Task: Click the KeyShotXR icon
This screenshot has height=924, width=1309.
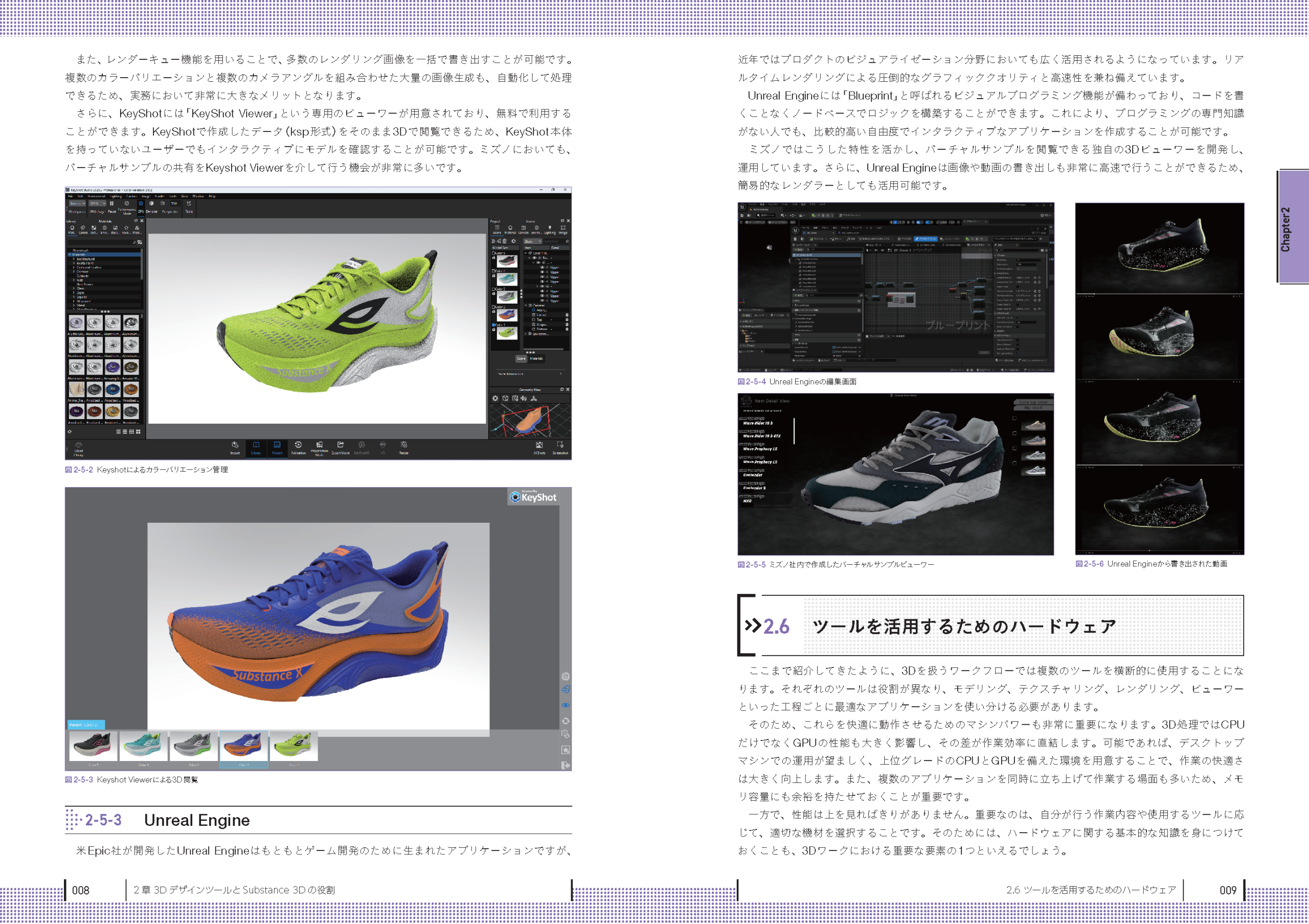Action: point(362,448)
